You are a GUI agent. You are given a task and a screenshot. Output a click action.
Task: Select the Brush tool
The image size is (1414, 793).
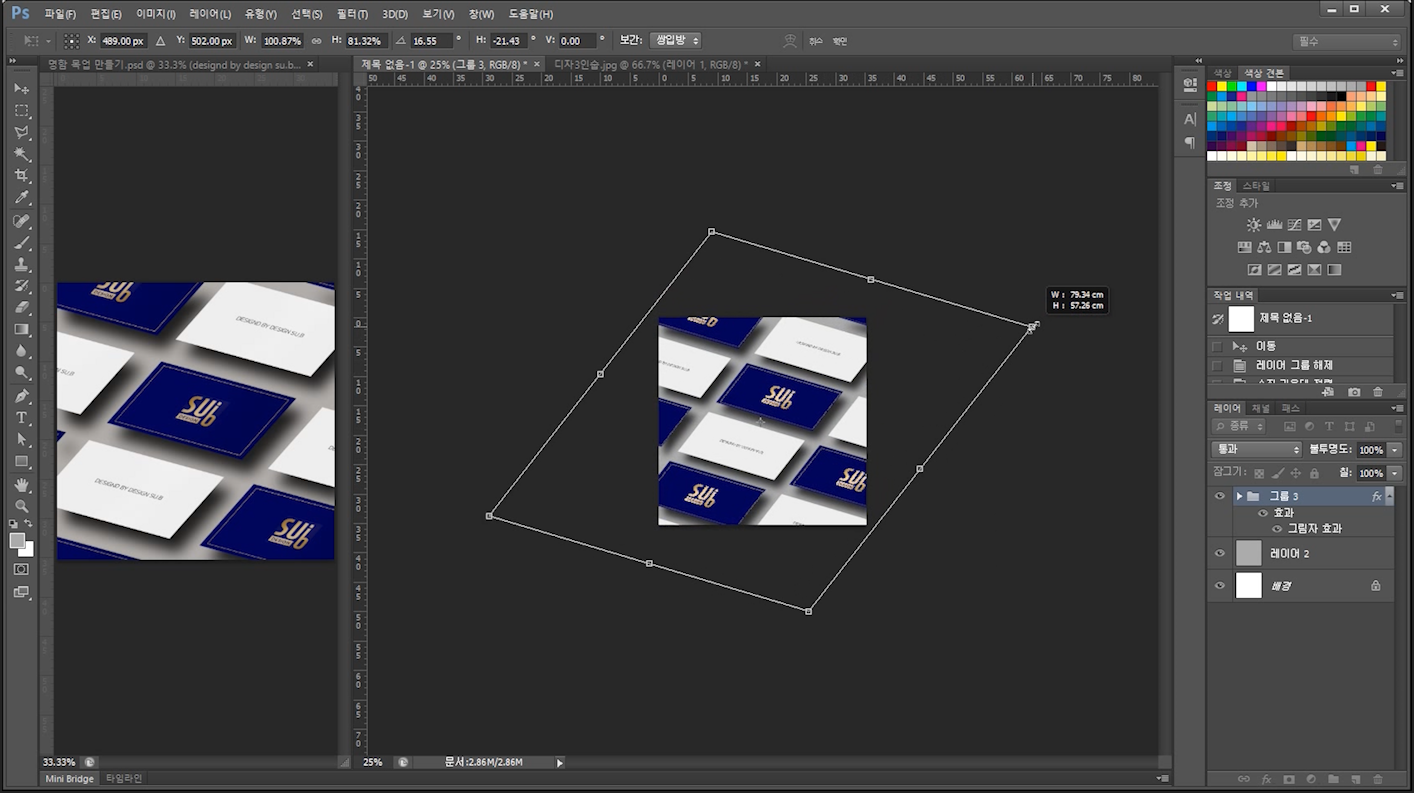click(x=22, y=243)
